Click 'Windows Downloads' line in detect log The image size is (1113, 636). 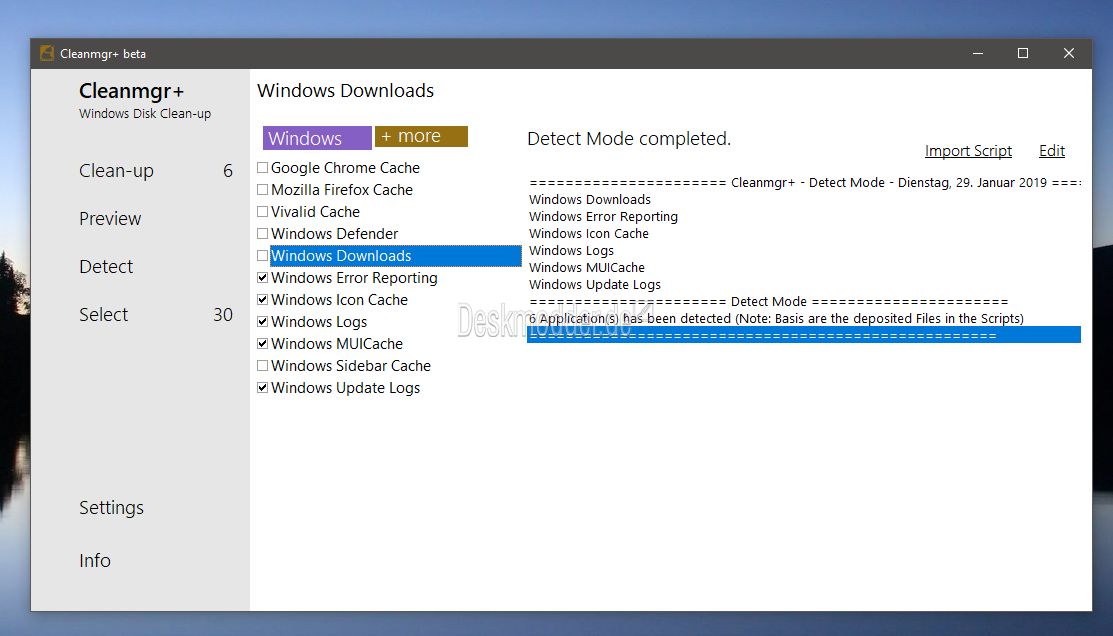(590, 199)
